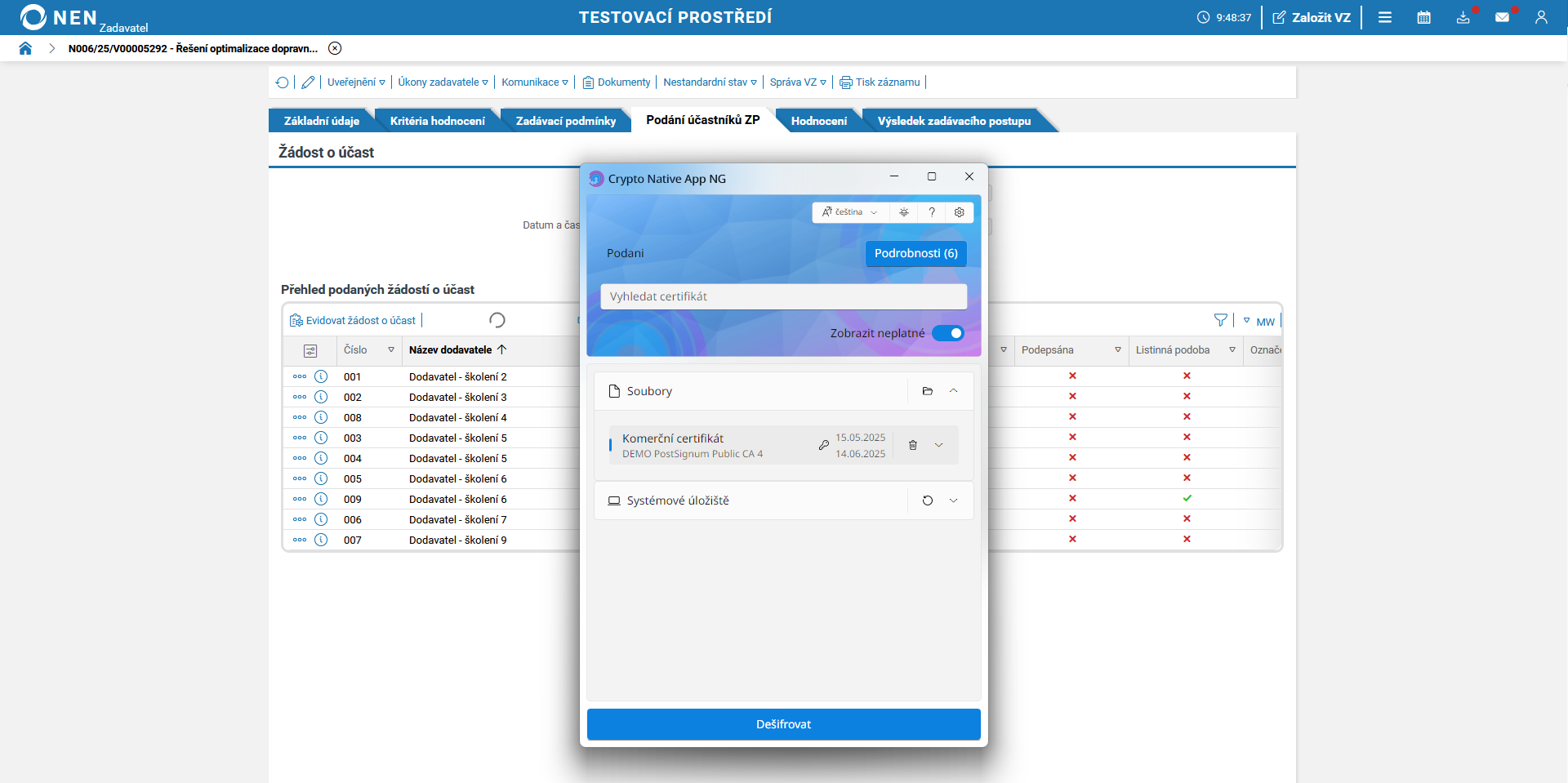Viewport: 1568px width, 783px height.
Task: Click the Dešifrovat button
Action: tap(784, 724)
